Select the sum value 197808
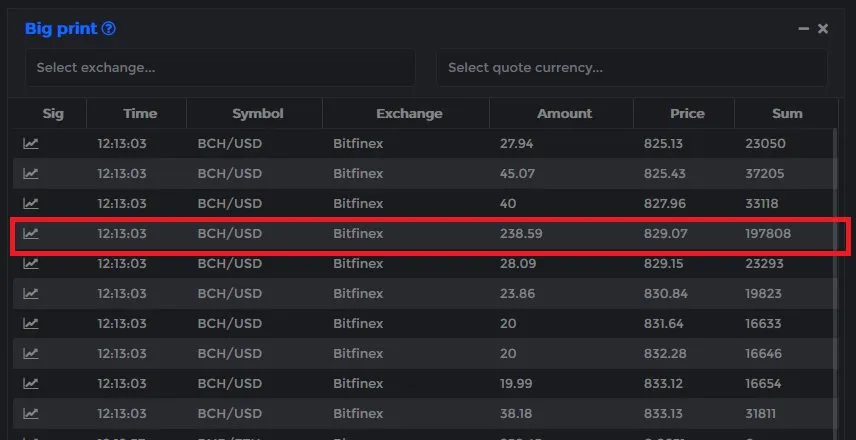This screenshot has width=856, height=440. coord(768,234)
